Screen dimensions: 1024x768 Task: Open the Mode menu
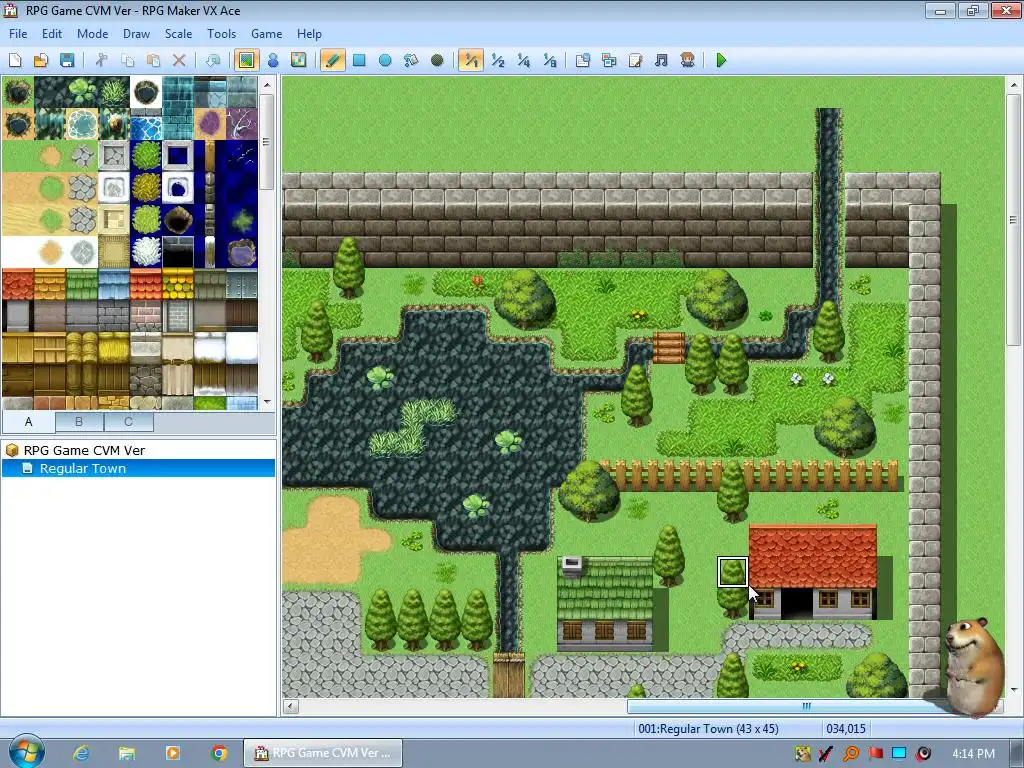click(93, 33)
